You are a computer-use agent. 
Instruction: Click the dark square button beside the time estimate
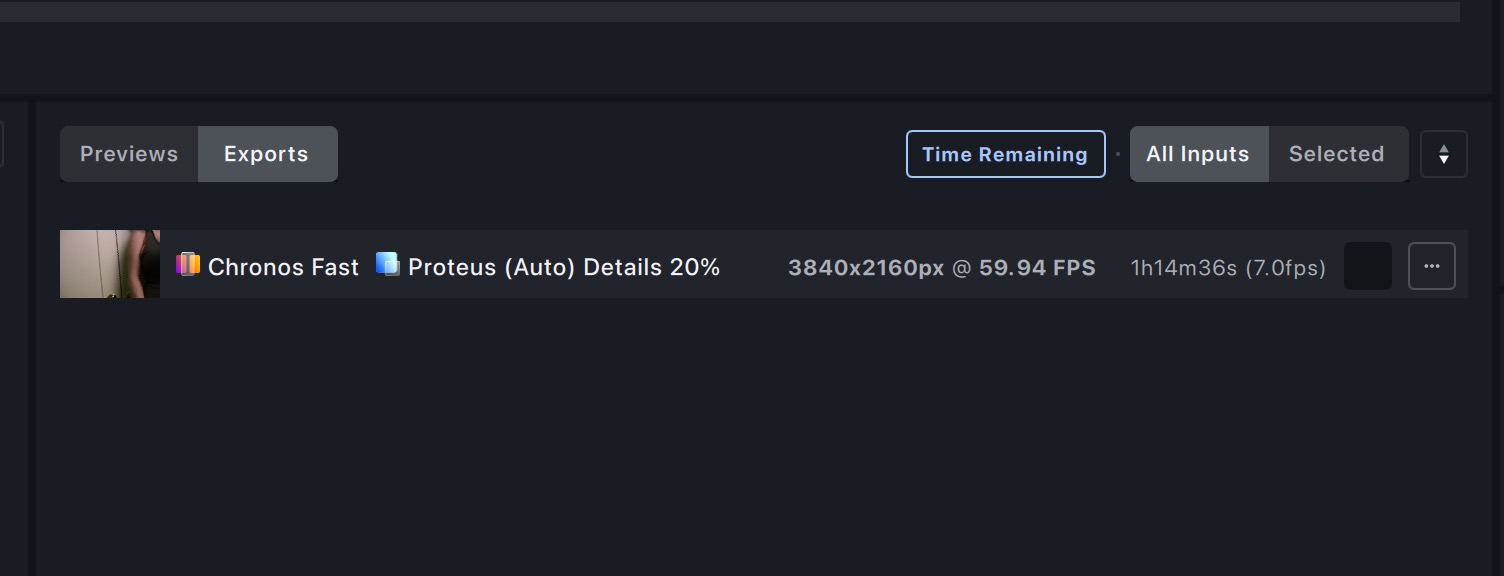[1367, 266]
